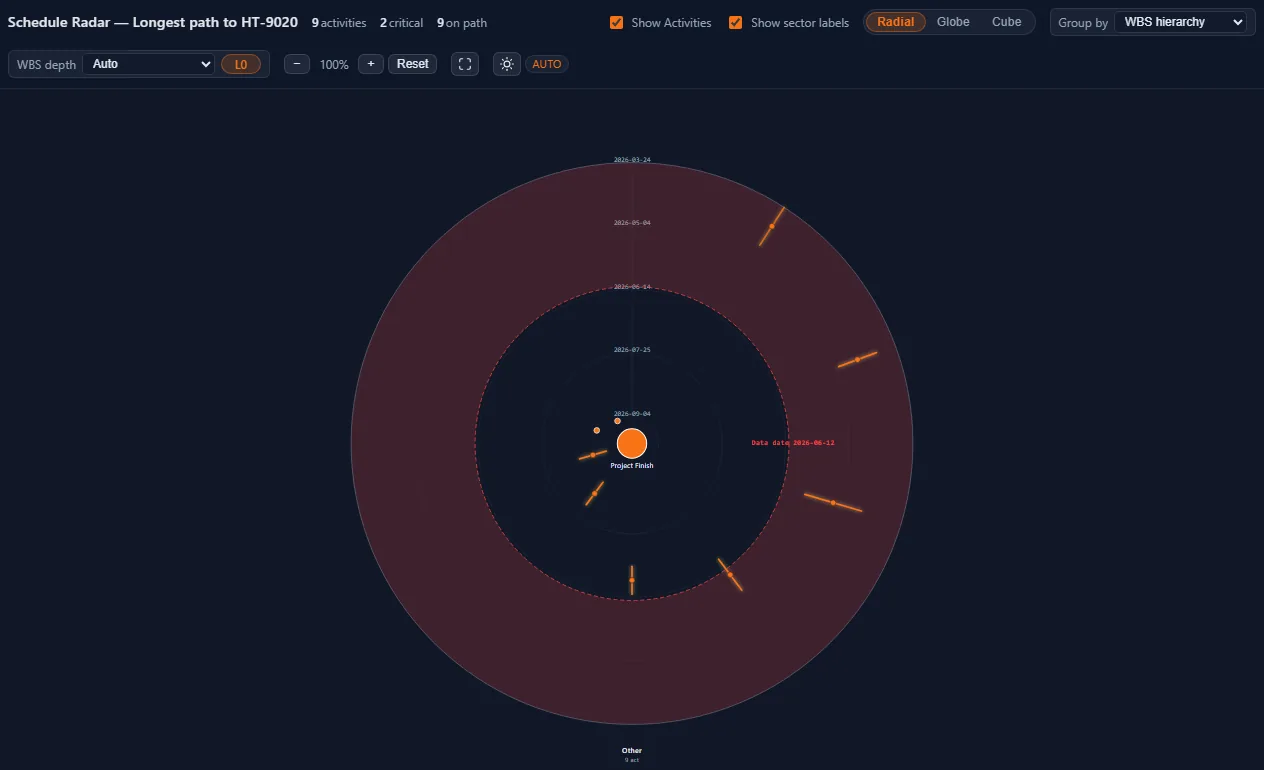Click the Data date 2026-06-12 label
Viewport: 1264px width, 770px height.
point(793,442)
